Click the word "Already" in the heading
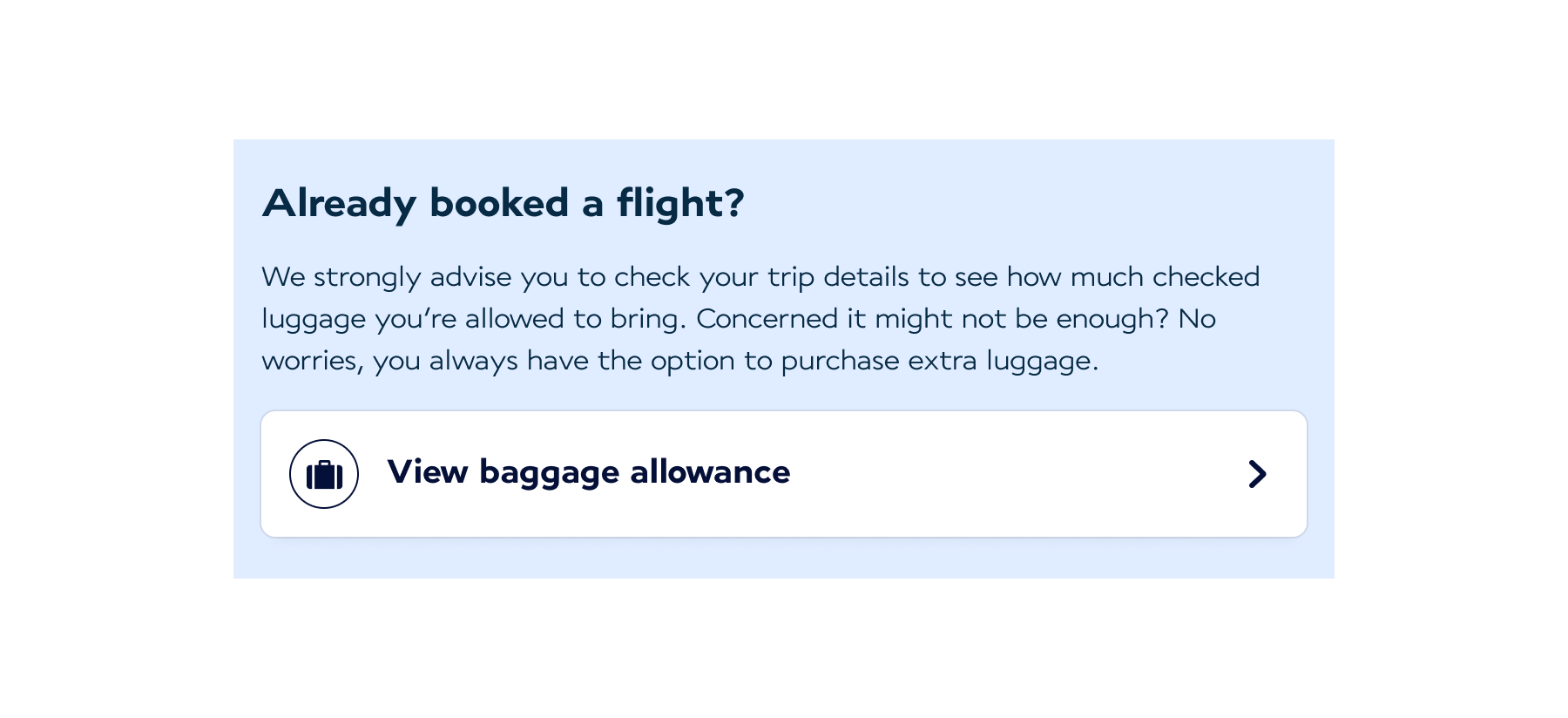This screenshot has width=1568, height=718. (x=340, y=203)
